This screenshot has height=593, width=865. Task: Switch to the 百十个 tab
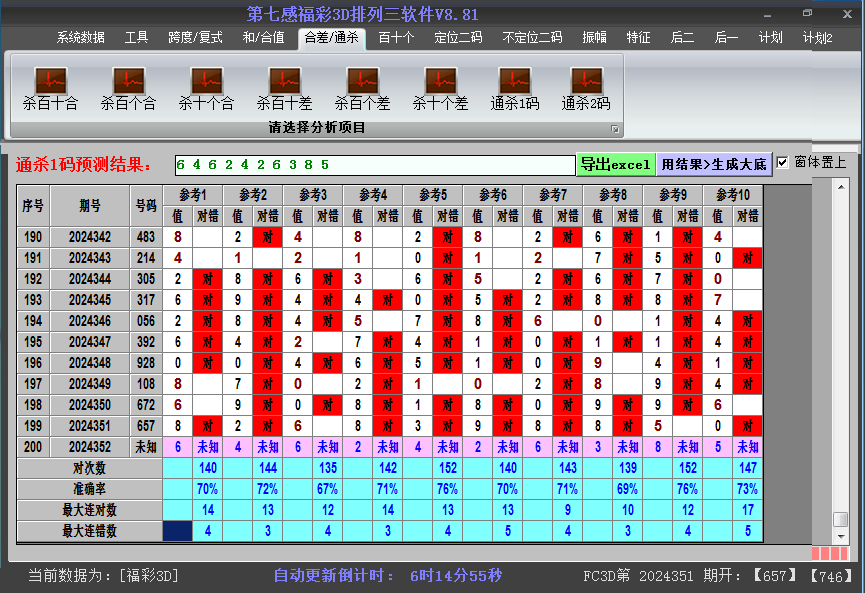[396, 38]
